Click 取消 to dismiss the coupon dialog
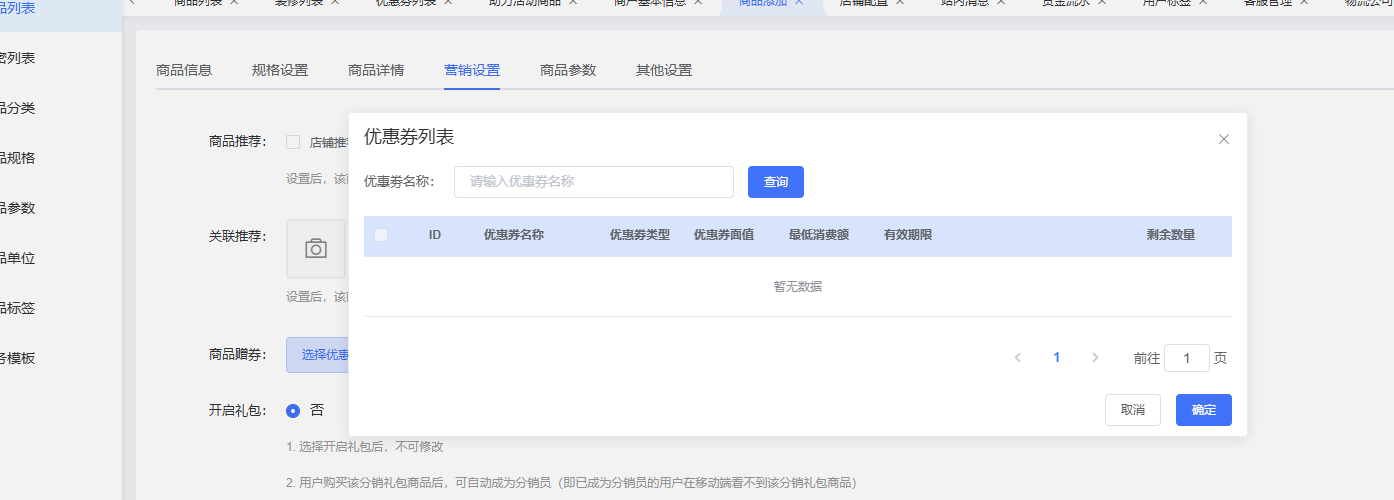This screenshot has height=500, width=1394. click(x=1132, y=410)
